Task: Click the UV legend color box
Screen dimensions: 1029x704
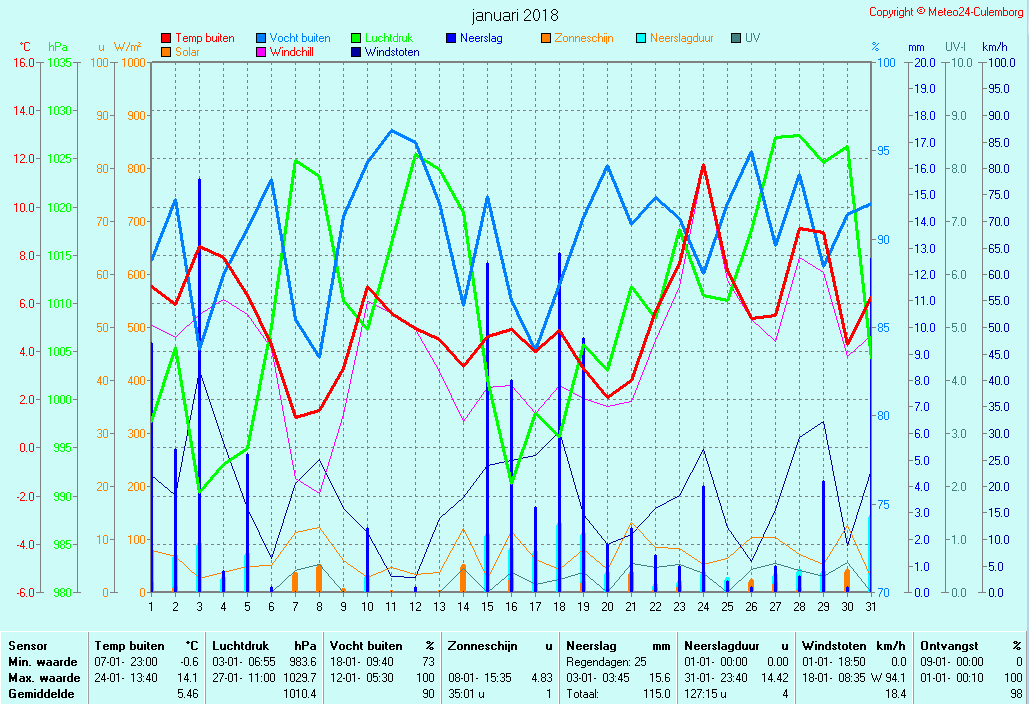Action: (736, 38)
